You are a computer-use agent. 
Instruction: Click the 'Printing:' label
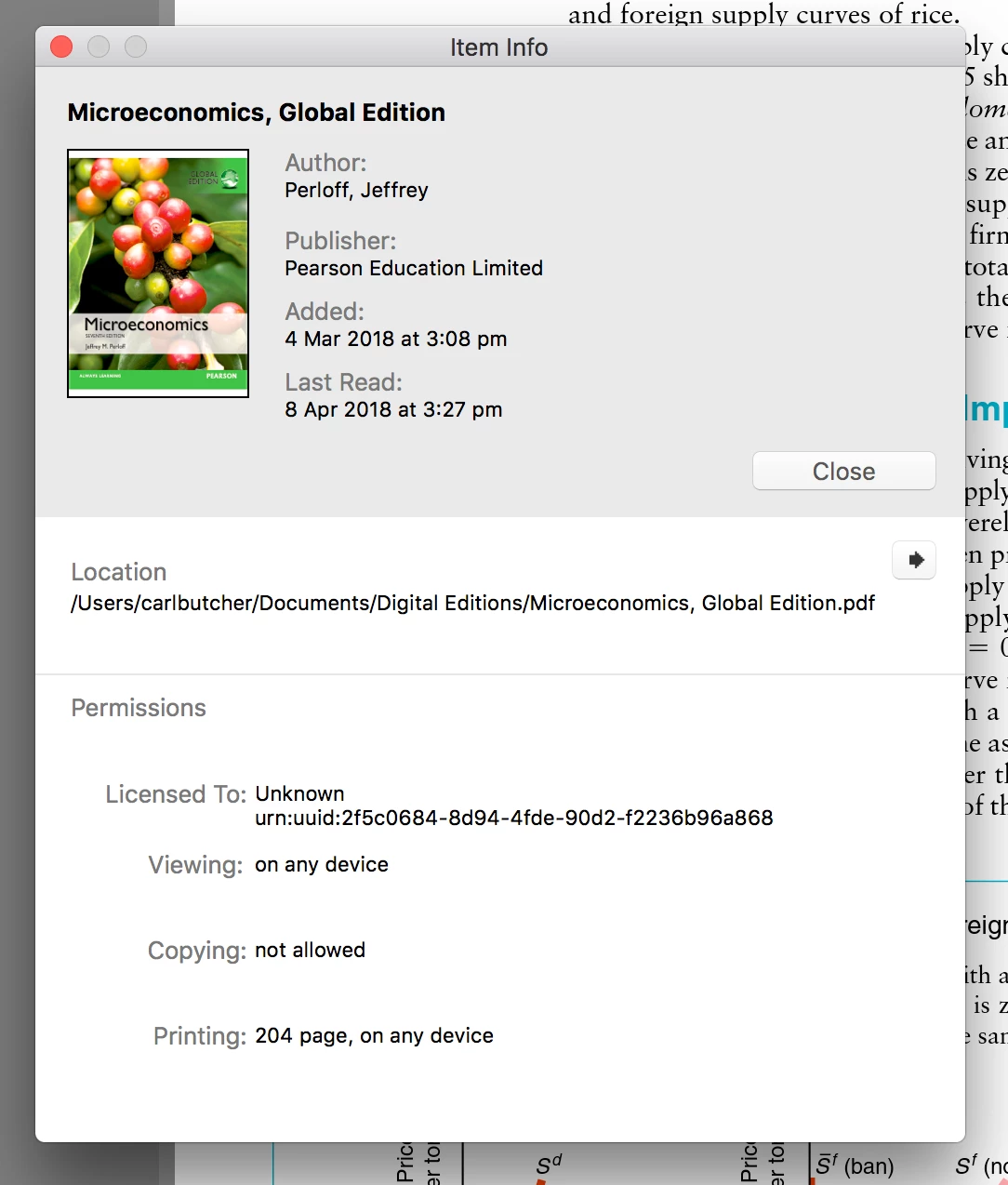(200, 1036)
